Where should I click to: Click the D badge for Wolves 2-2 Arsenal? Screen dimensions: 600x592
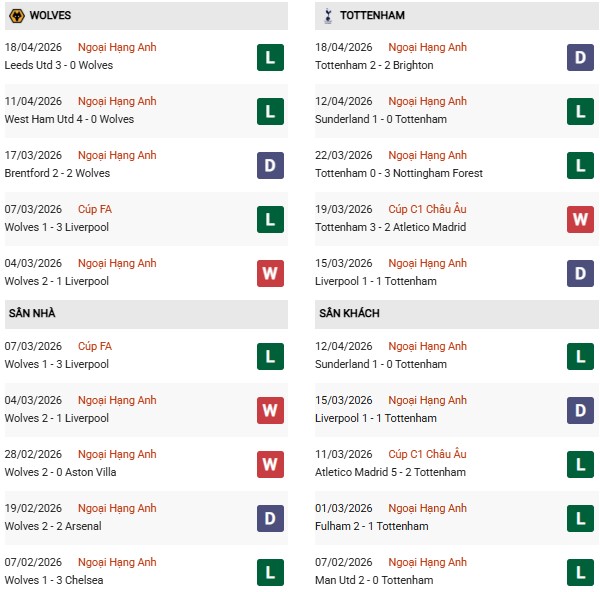270,518
